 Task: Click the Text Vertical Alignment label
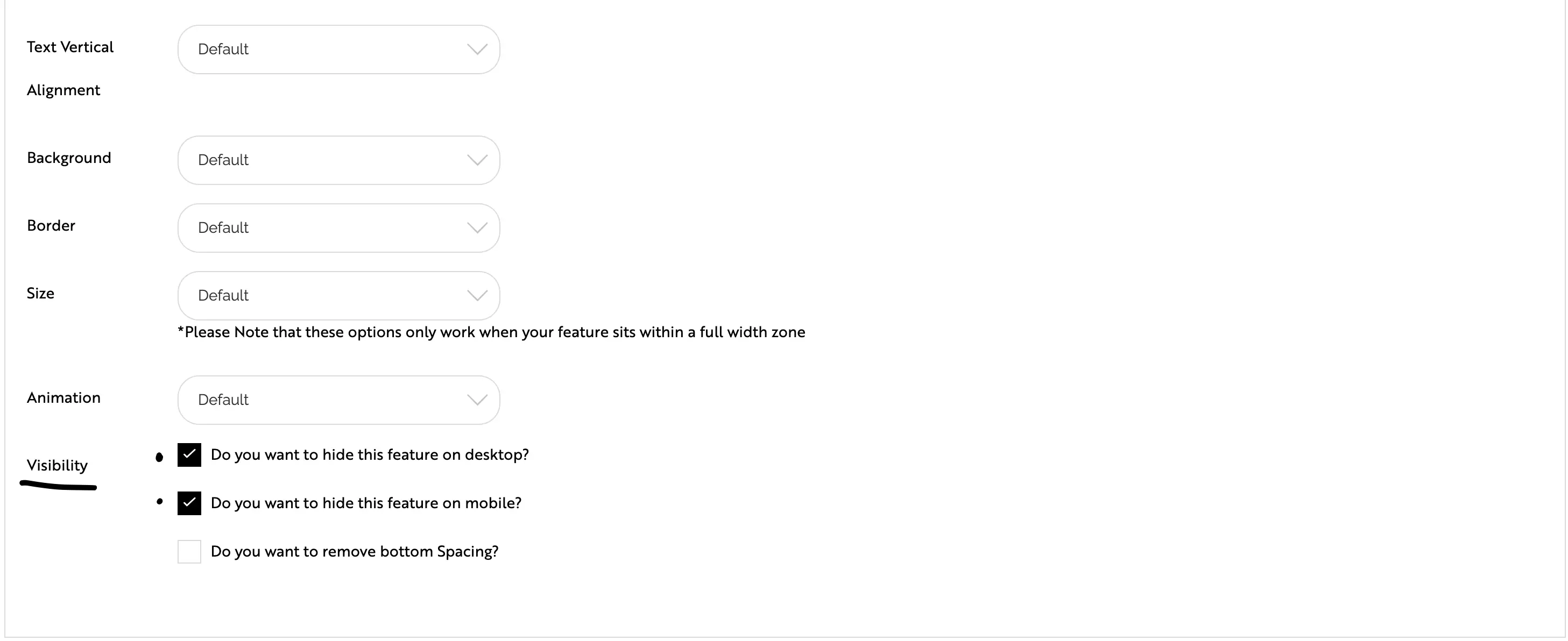[x=69, y=47]
